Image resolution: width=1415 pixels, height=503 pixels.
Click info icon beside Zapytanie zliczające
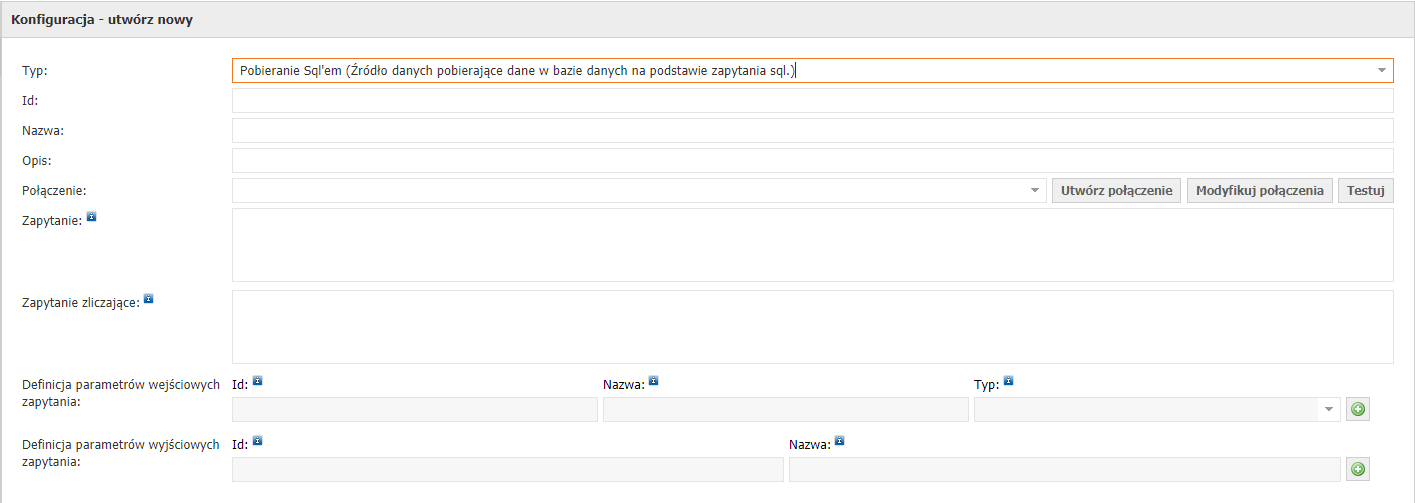148,298
